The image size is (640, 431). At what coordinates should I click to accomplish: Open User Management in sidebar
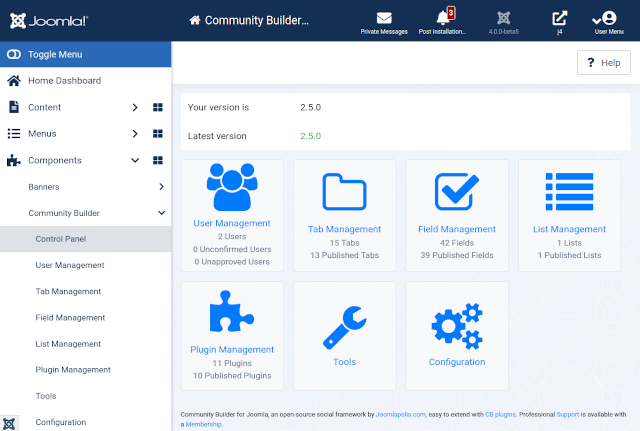[x=70, y=265]
